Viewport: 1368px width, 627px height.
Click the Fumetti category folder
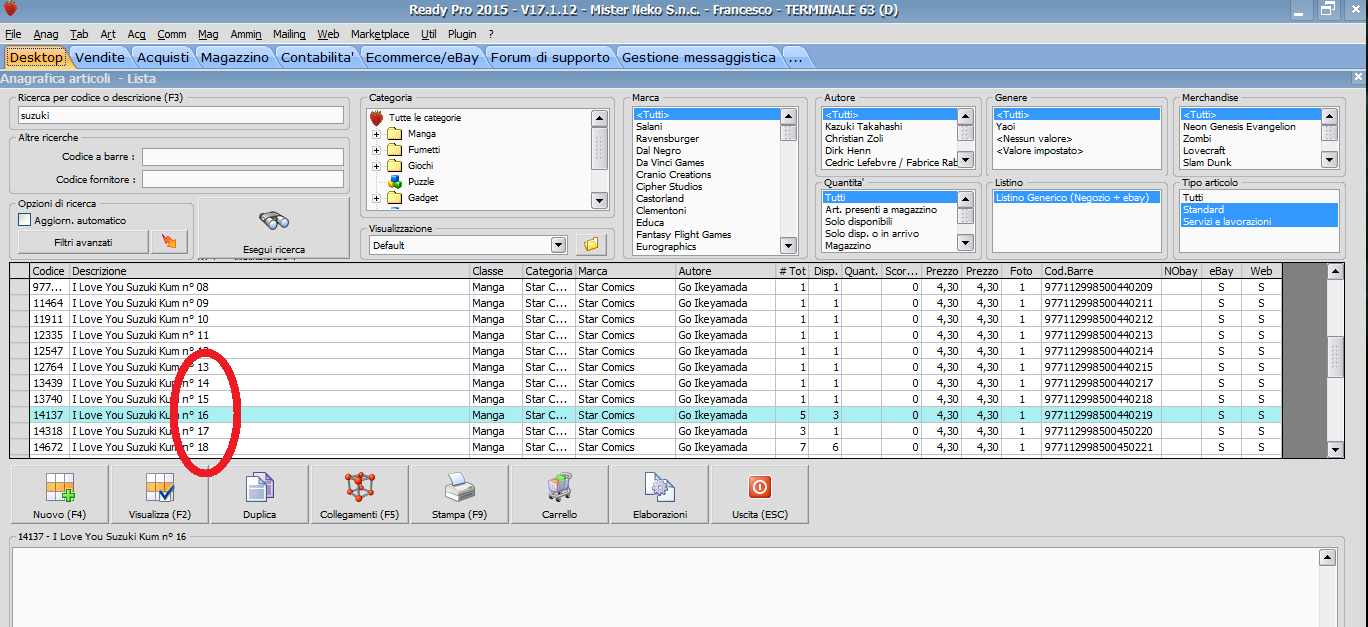(413, 150)
